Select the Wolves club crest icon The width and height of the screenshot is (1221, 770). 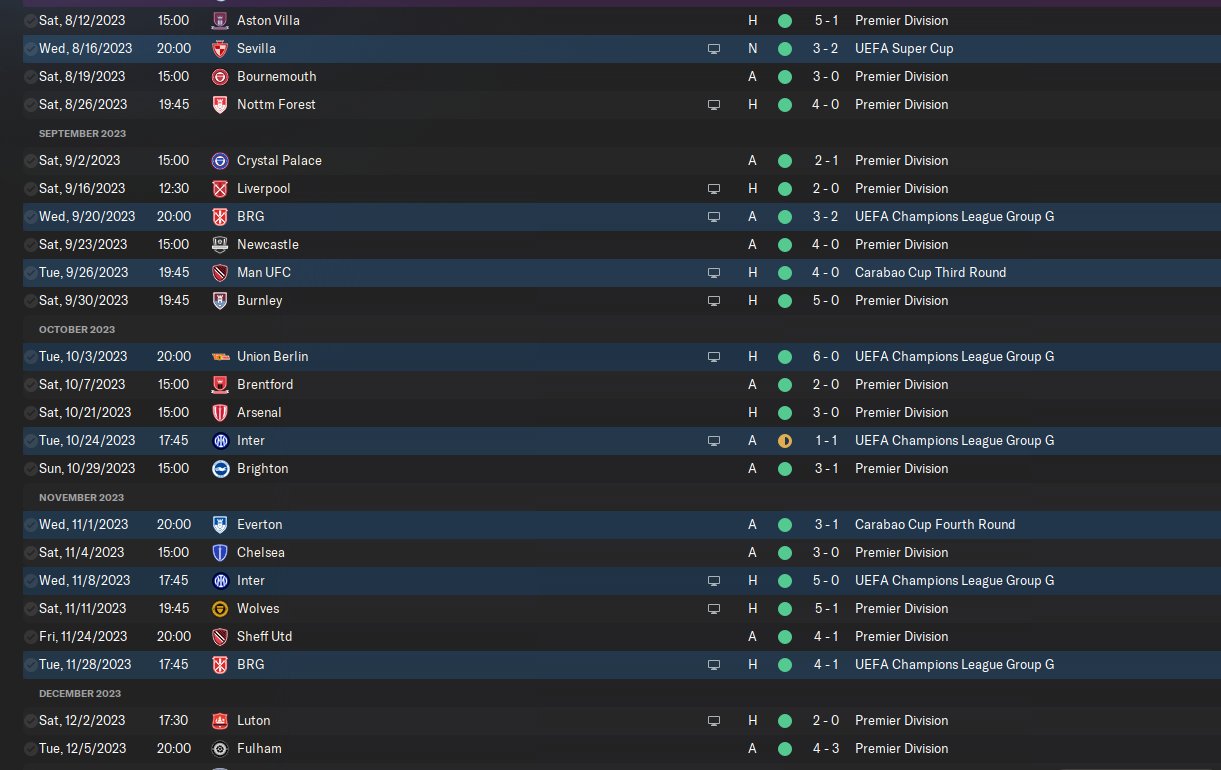point(220,608)
